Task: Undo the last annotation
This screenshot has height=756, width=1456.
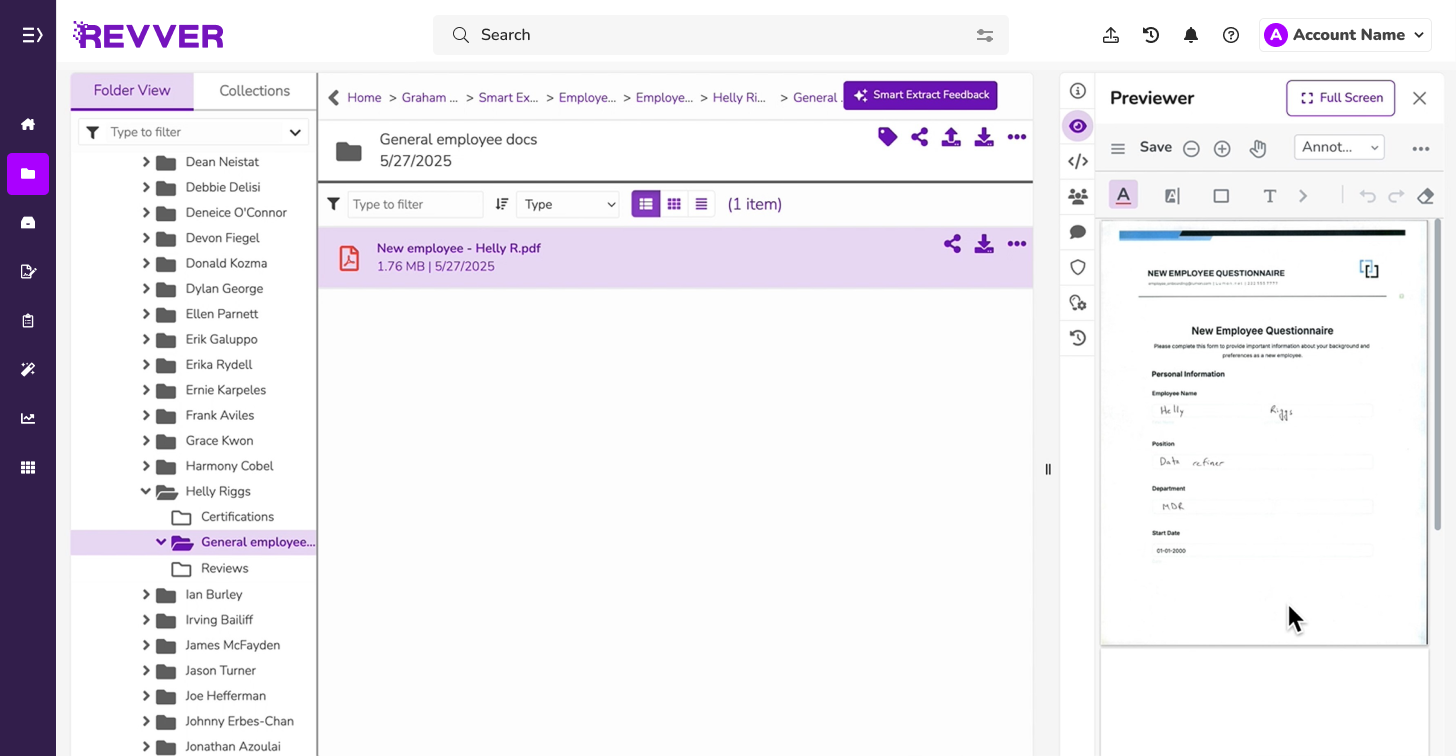Action: [x=1367, y=195]
